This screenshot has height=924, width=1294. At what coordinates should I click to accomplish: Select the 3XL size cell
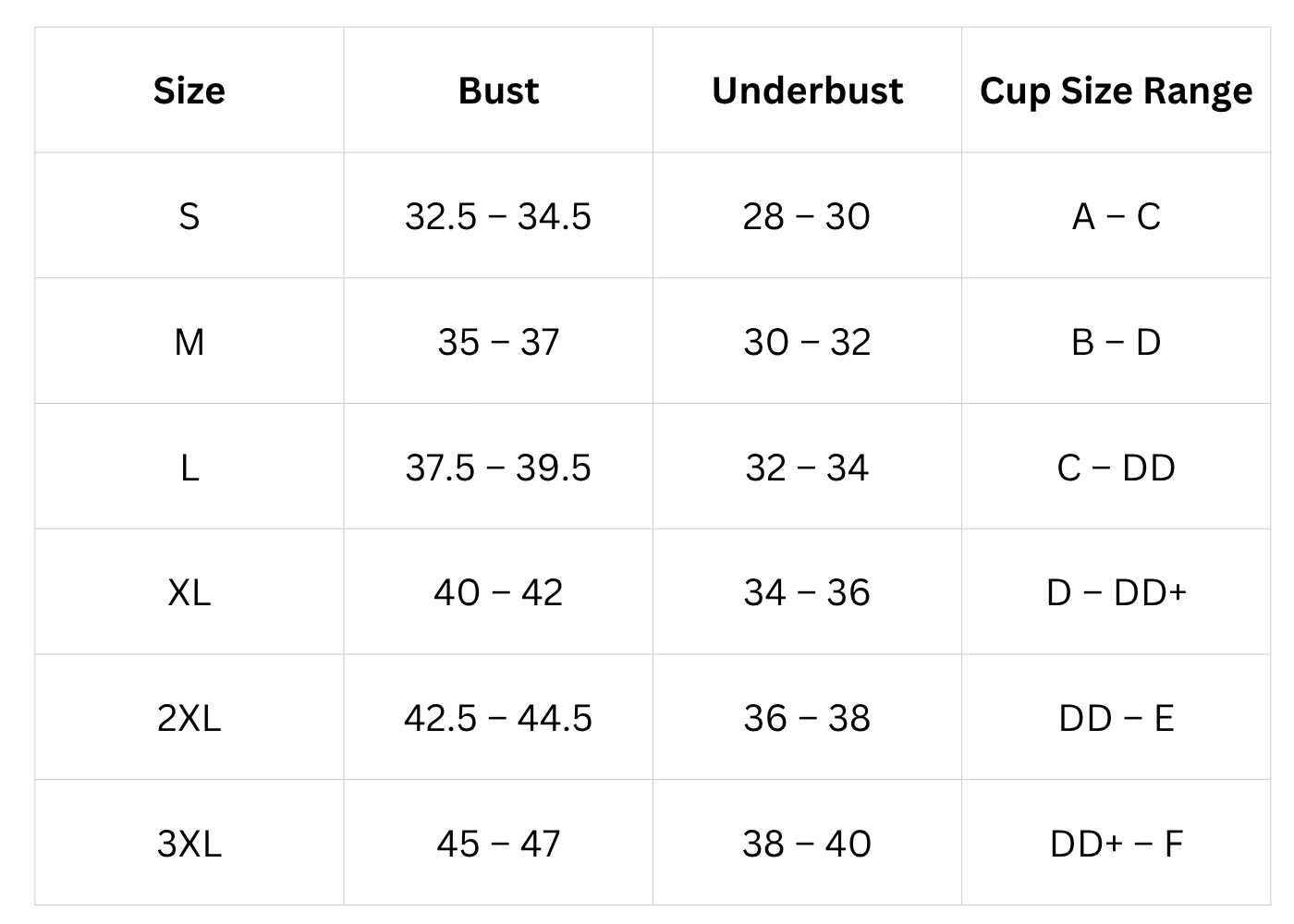click(189, 844)
